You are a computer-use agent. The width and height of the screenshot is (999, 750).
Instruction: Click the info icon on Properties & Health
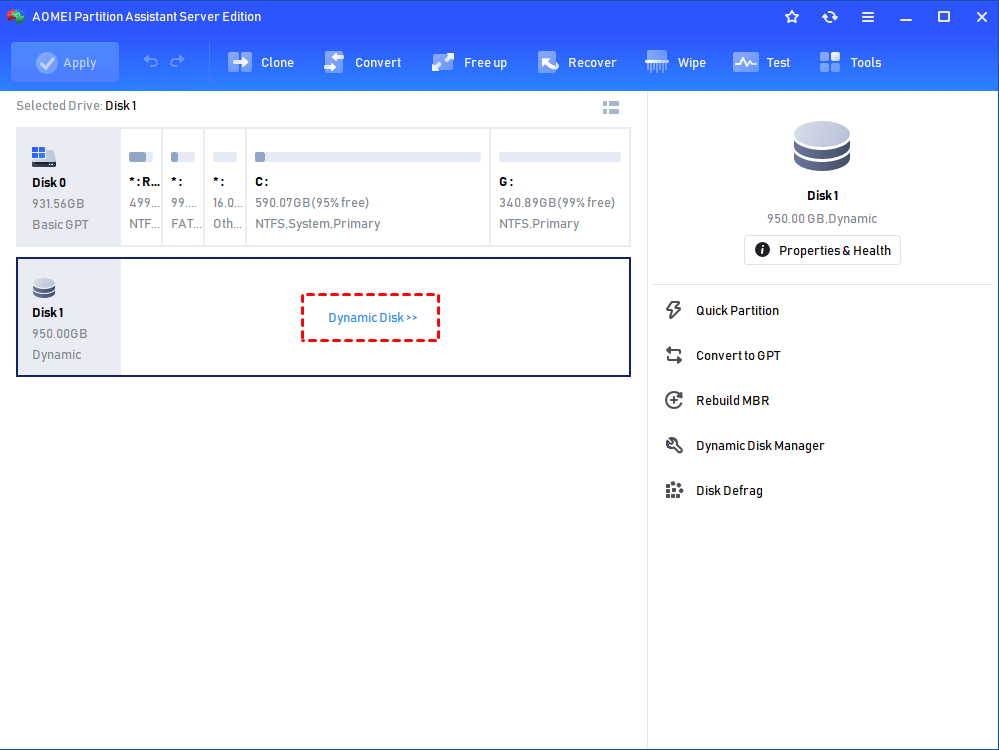click(x=762, y=250)
